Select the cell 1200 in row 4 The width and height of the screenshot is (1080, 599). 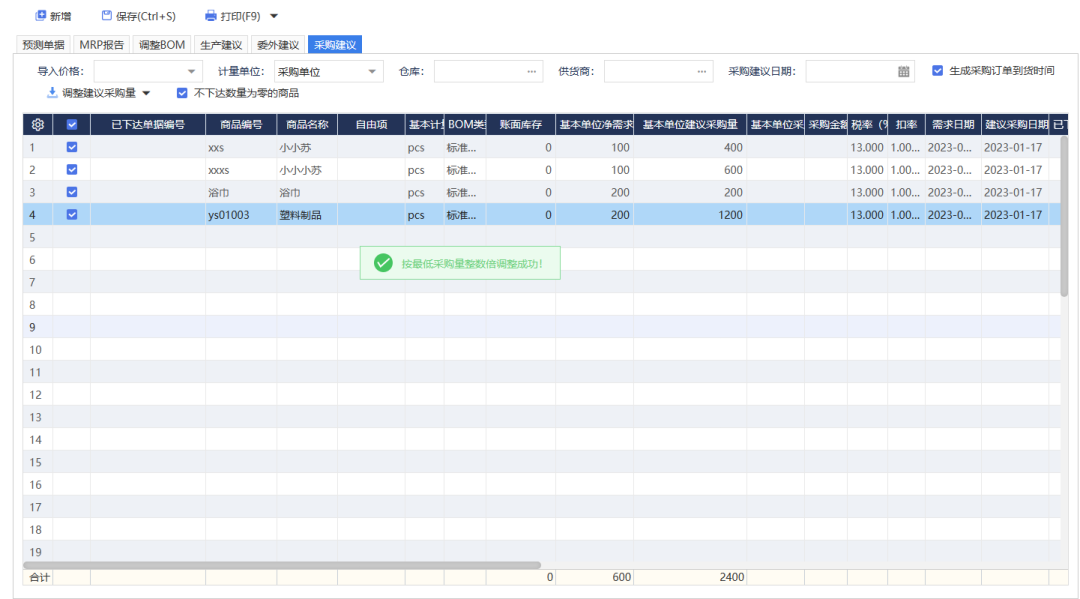click(689, 214)
